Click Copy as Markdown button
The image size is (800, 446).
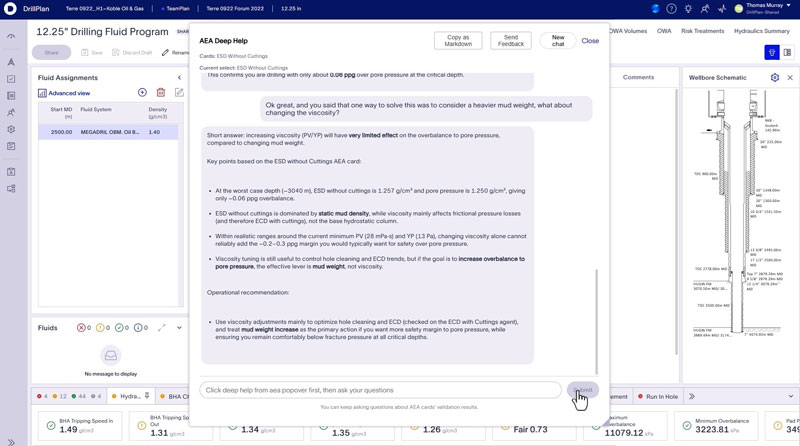tap(458, 41)
